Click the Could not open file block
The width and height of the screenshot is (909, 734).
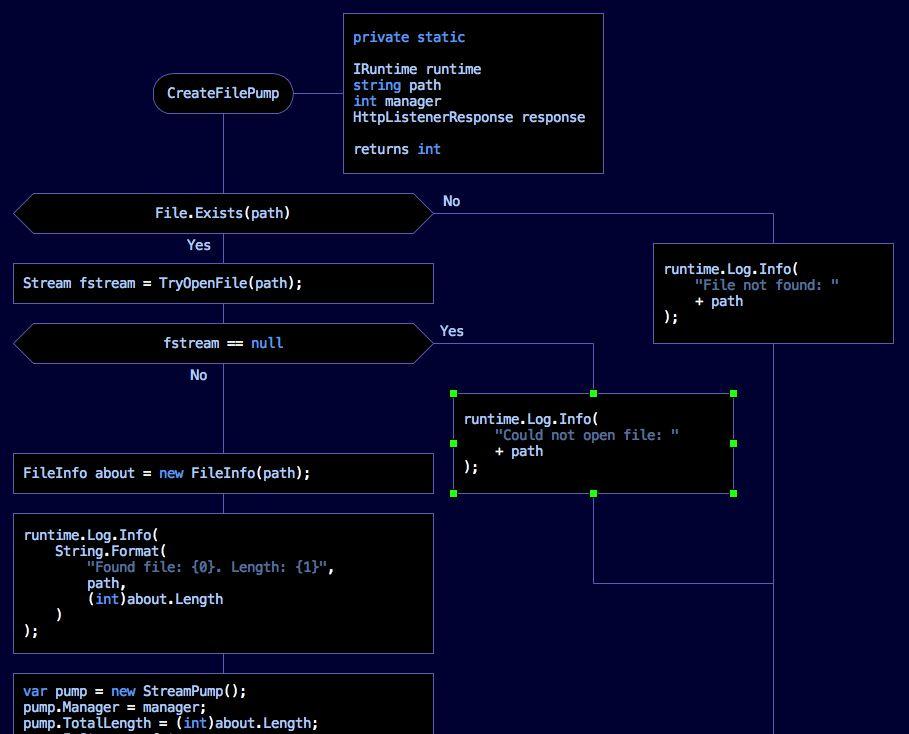pos(593,444)
